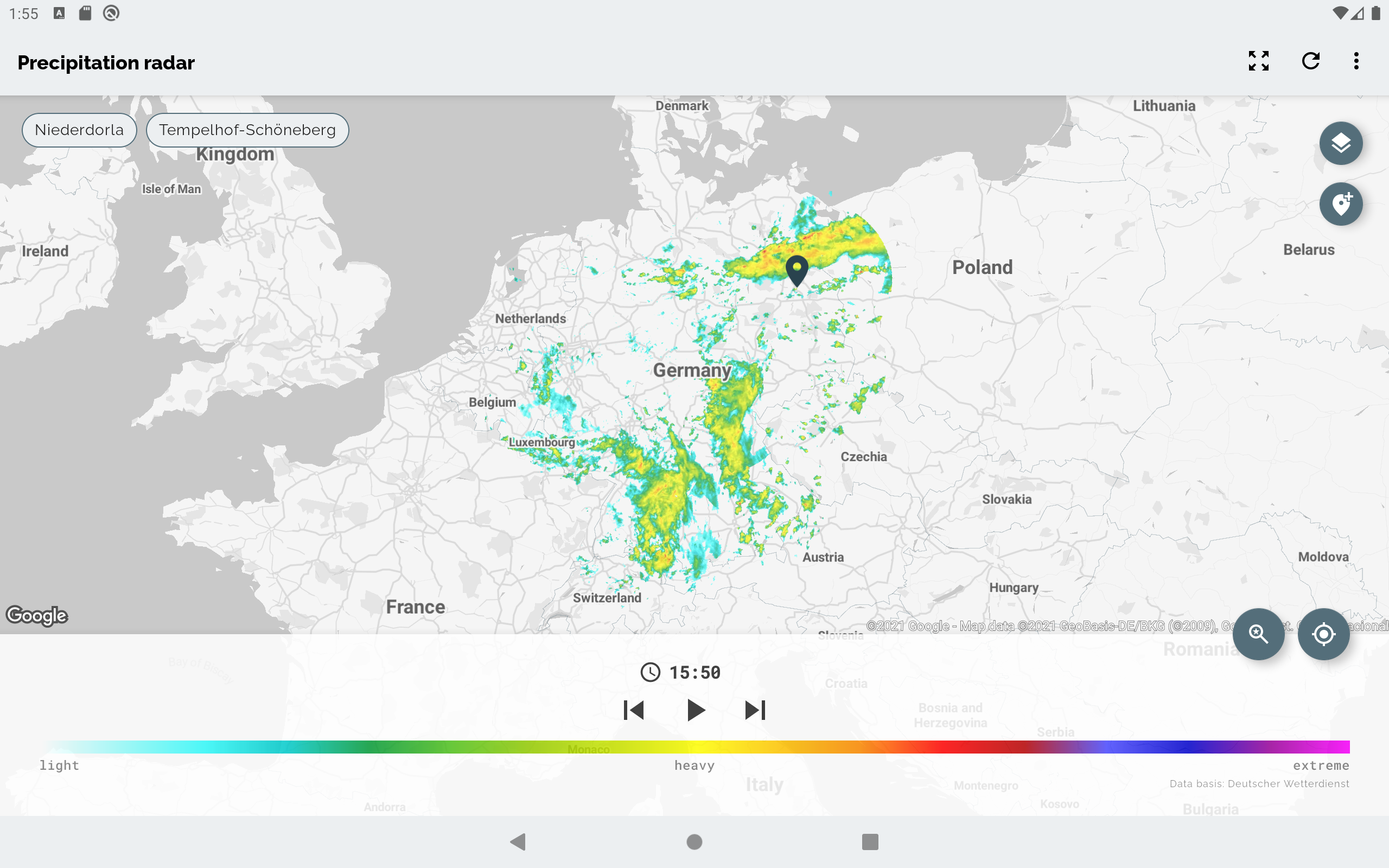The image size is (1389, 868).
Task: Tap the zoom-to-radar magnifier button
Action: click(1258, 634)
